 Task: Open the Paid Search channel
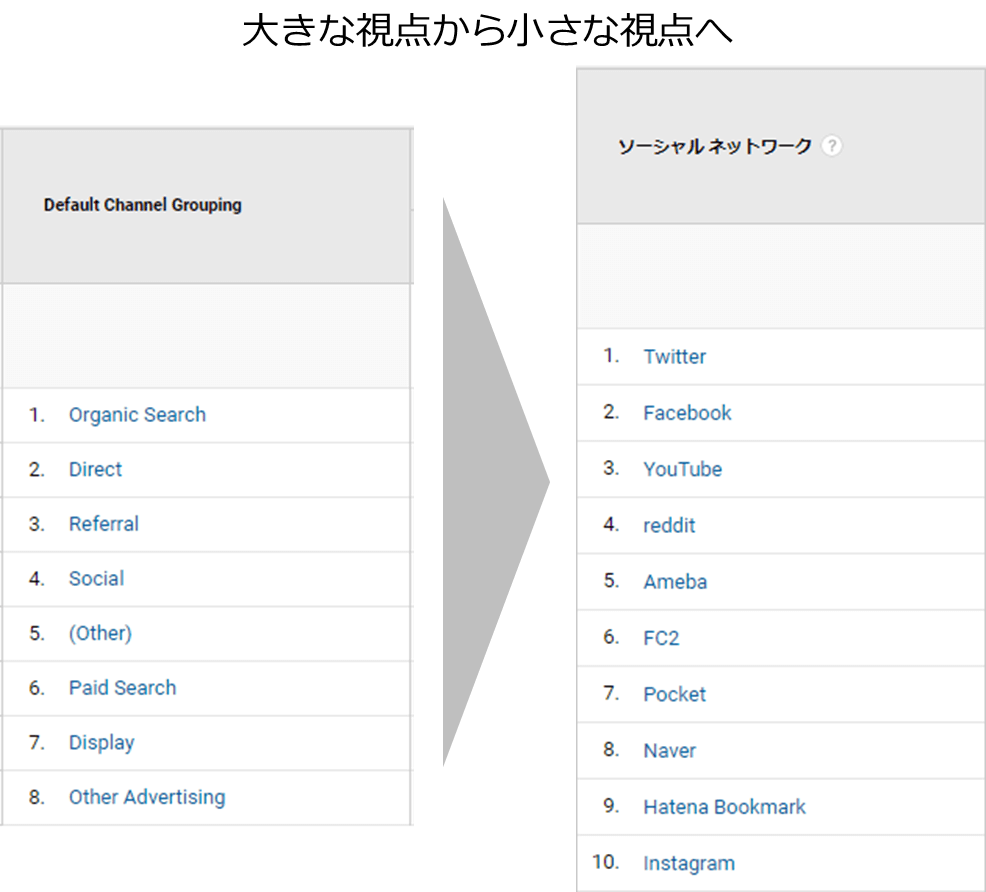[x=122, y=688]
